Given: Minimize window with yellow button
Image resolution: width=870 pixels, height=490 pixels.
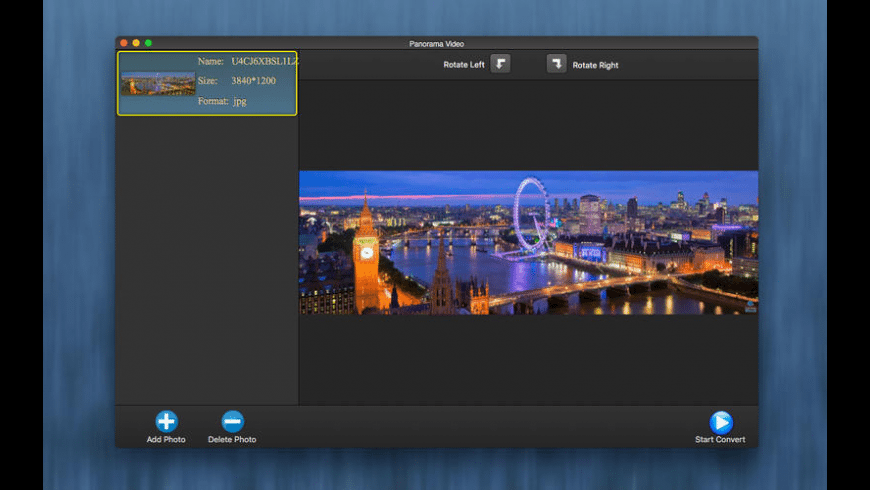Looking at the screenshot, I should click(136, 43).
